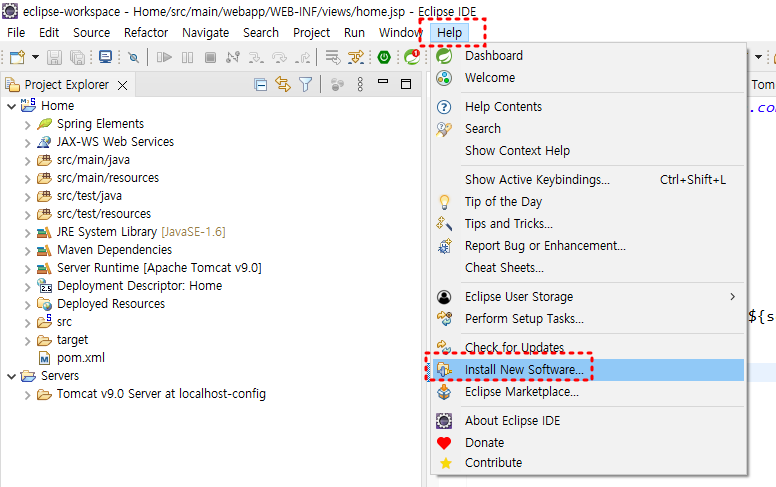The image size is (776, 487).
Task: Click the Step Return icon
Action: 302,57
